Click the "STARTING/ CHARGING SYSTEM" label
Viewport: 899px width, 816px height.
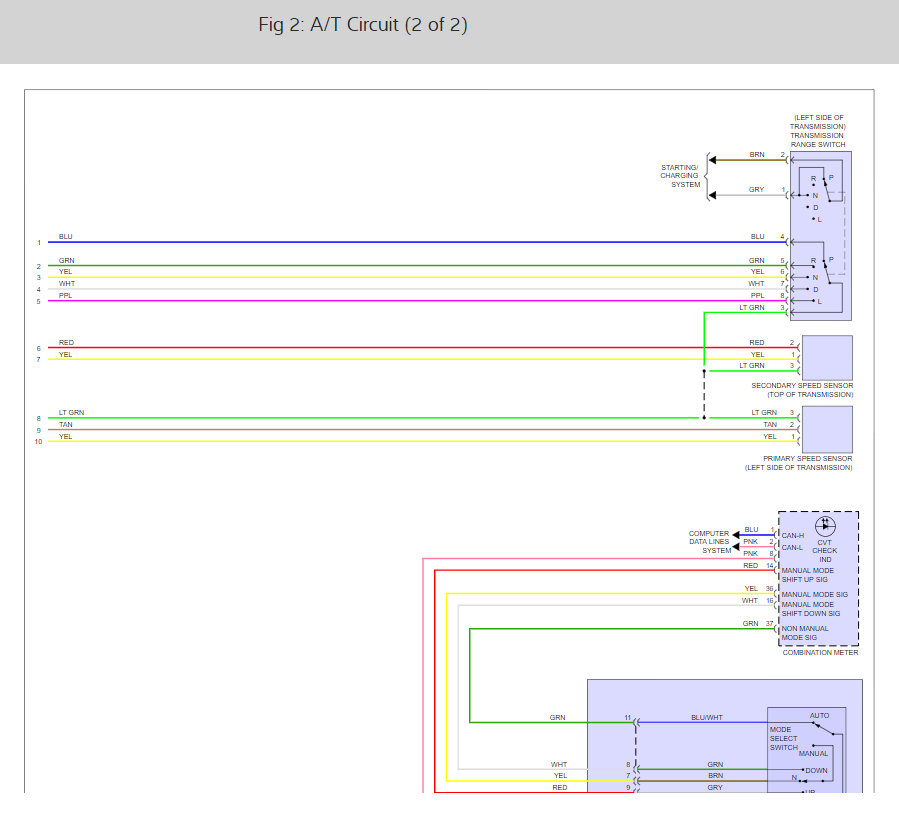[680, 176]
